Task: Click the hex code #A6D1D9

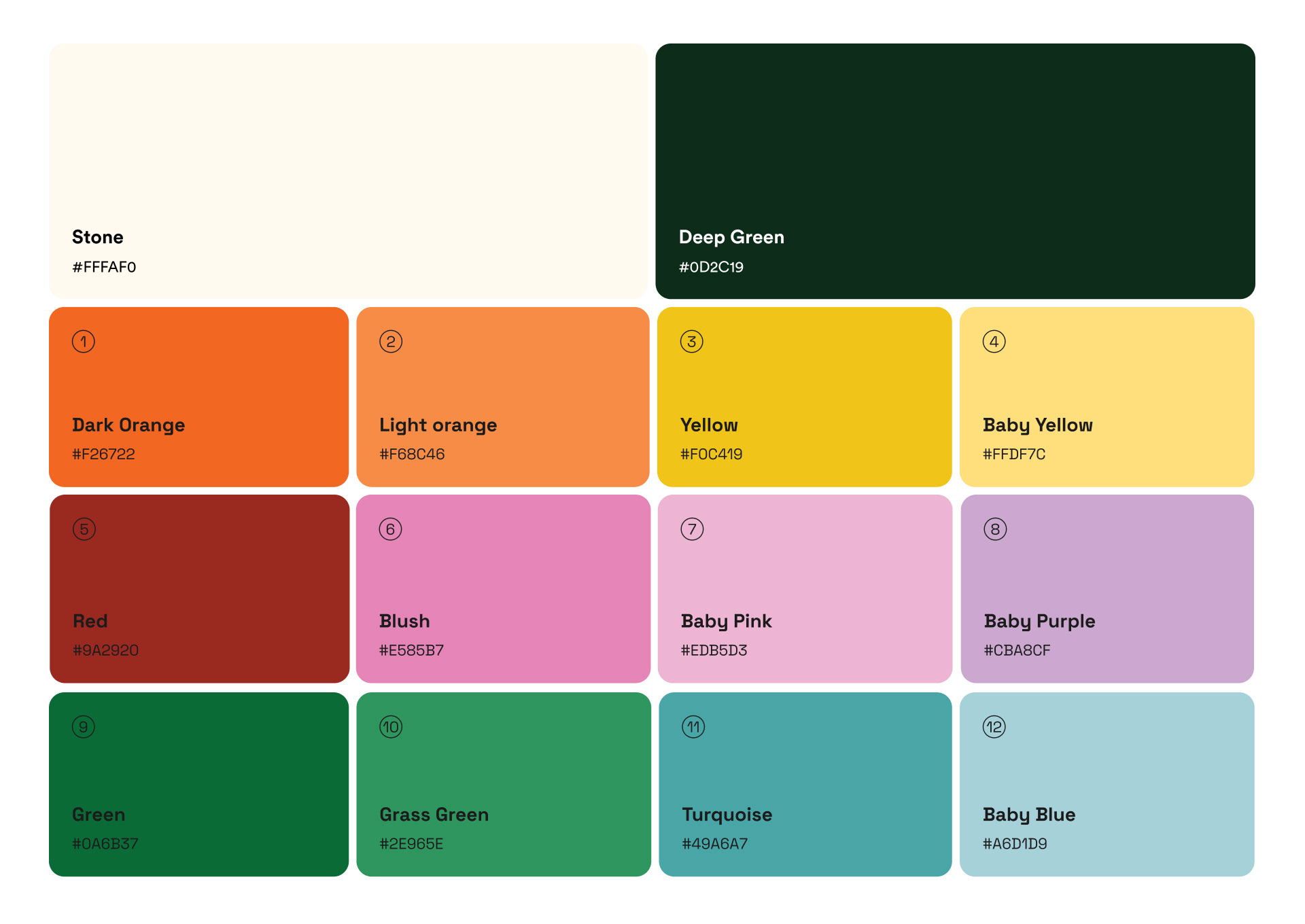Action: point(1015,844)
